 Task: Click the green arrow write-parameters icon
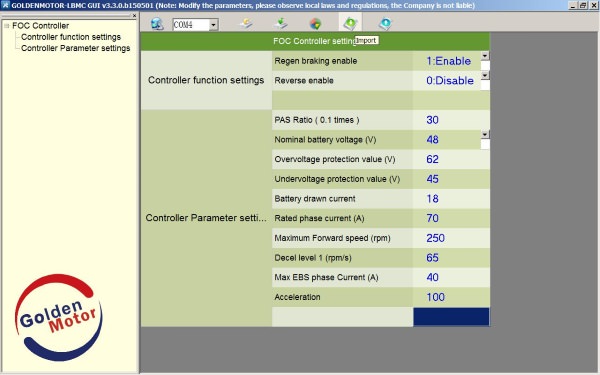pyautogui.click(x=281, y=24)
